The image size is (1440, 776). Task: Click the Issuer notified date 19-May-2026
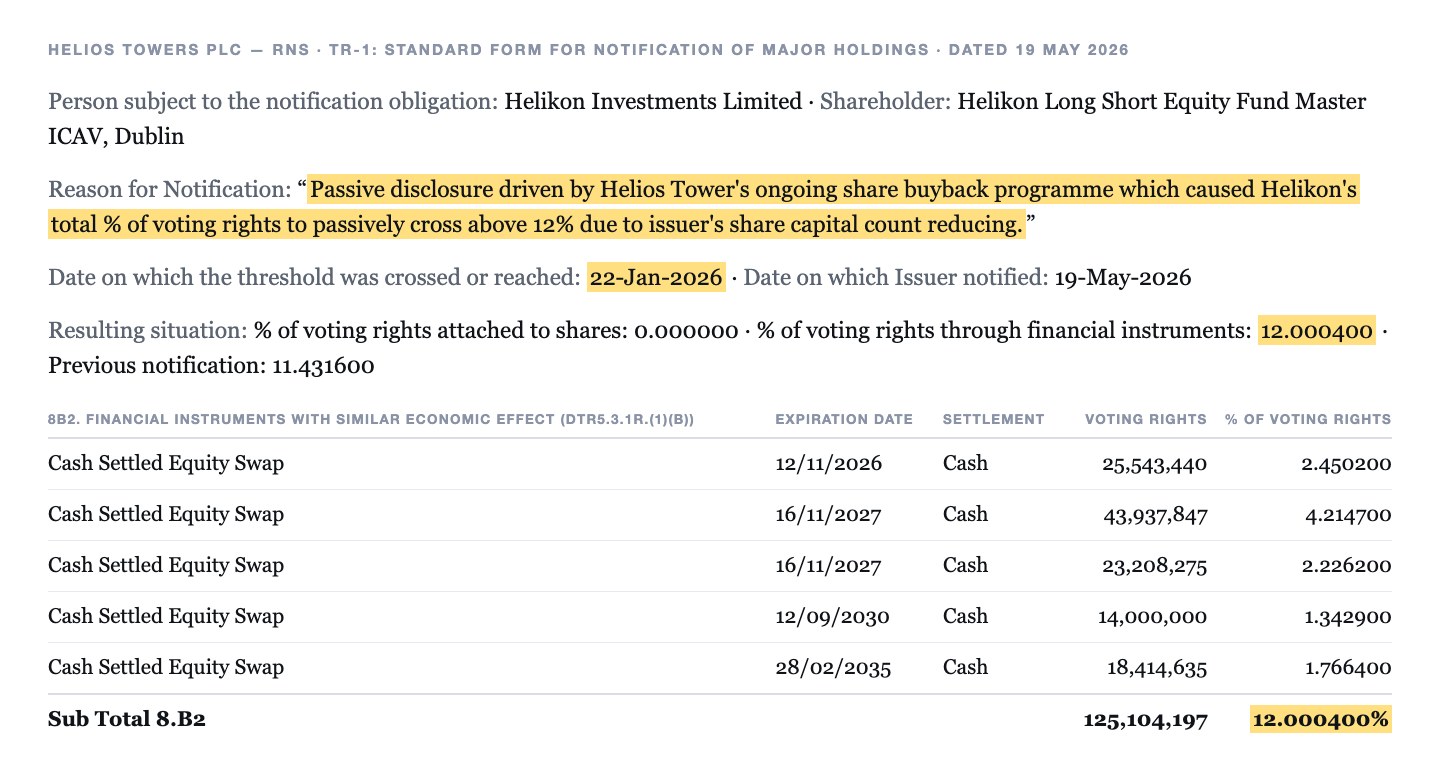tap(1123, 277)
